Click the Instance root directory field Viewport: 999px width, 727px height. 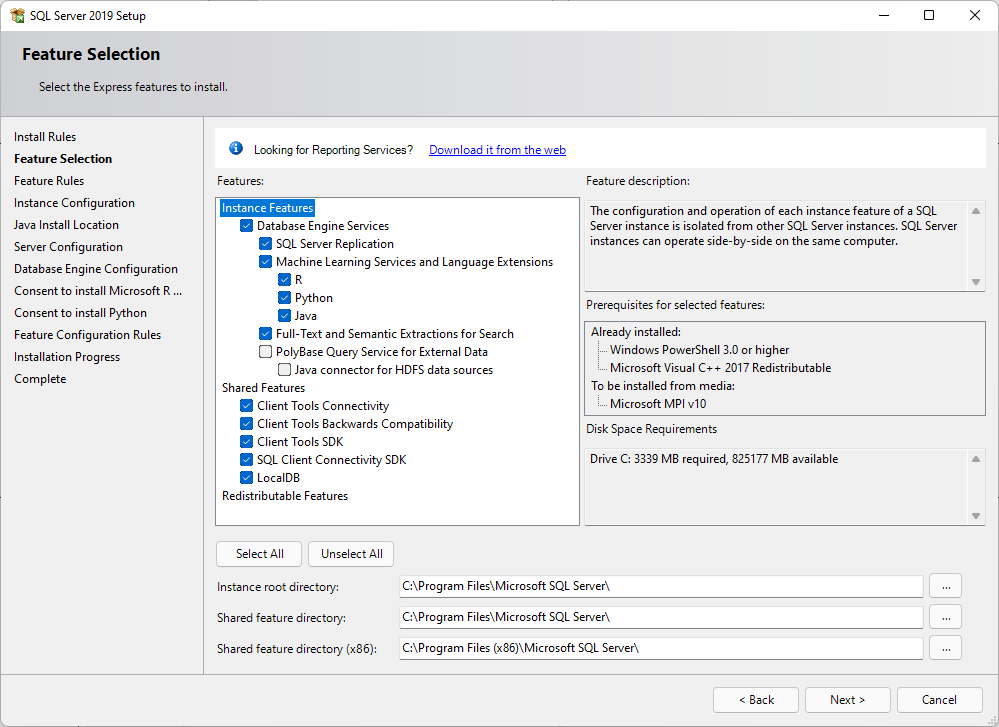tap(661, 586)
